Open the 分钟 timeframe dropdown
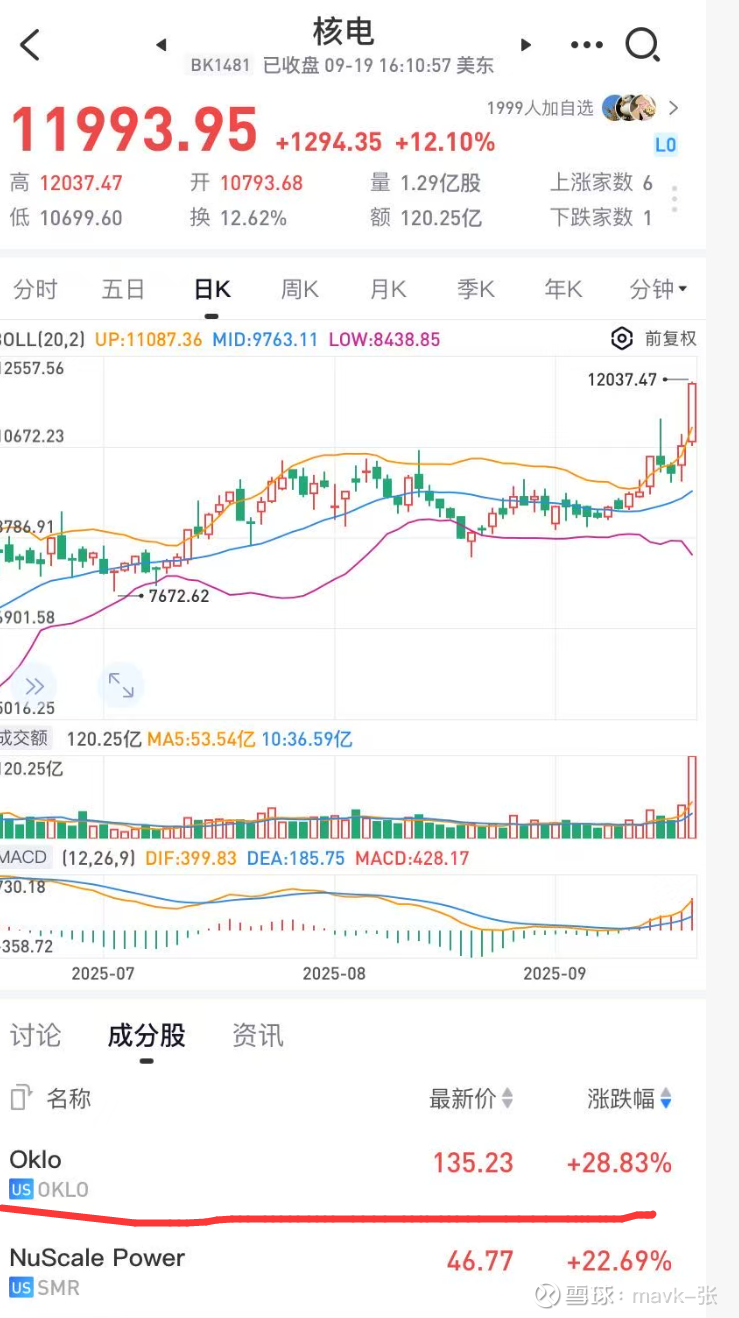 click(x=659, y=290)
